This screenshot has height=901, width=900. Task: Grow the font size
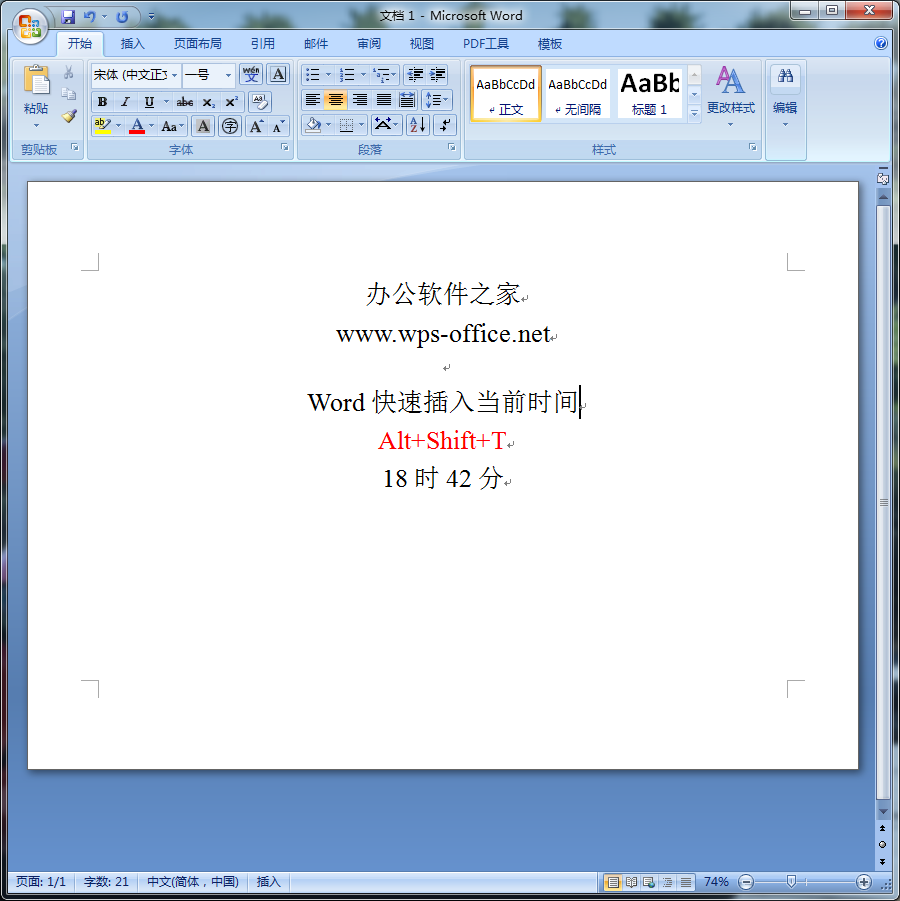[x=256, y=126]
